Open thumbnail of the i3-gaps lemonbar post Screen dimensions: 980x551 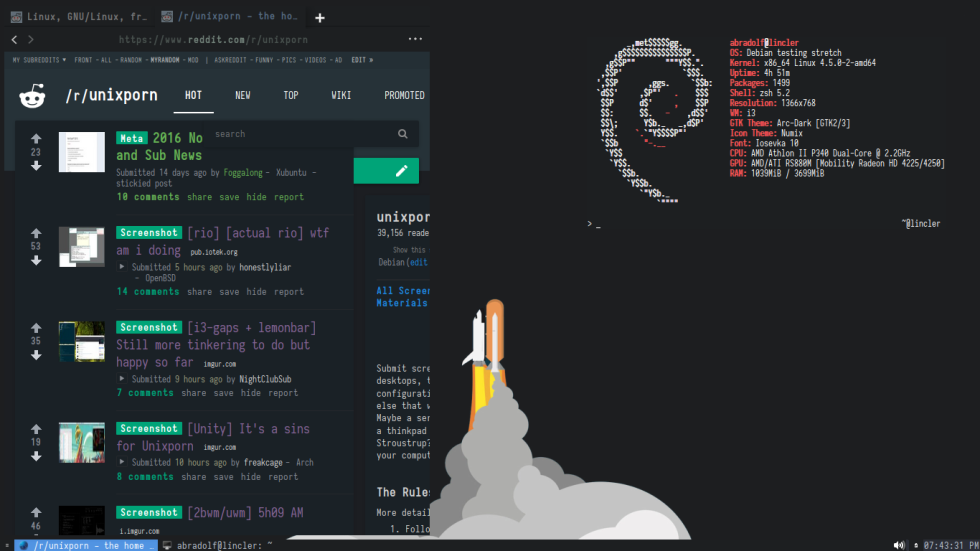[82, 342]
